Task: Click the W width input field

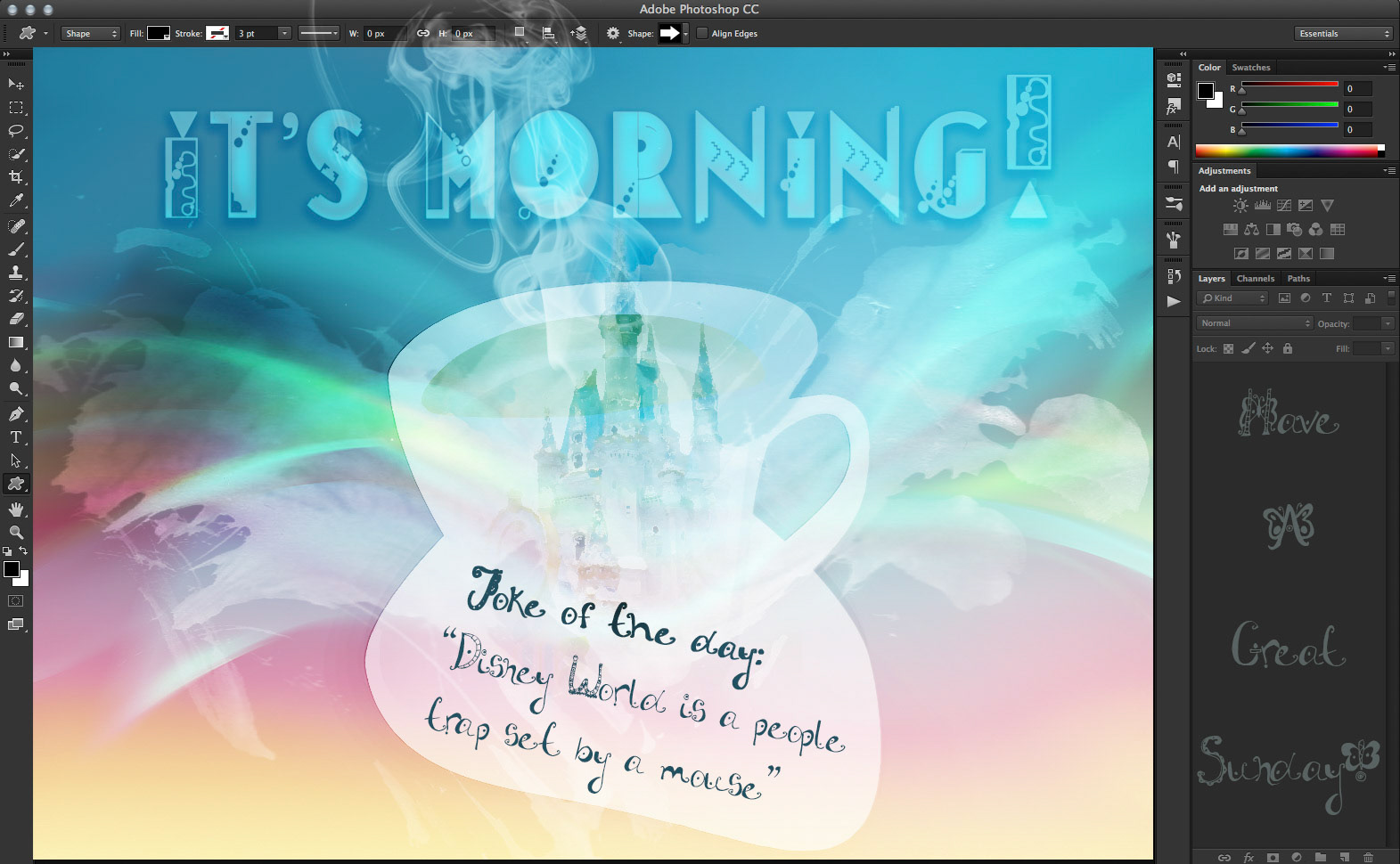Action: [385, 34]
